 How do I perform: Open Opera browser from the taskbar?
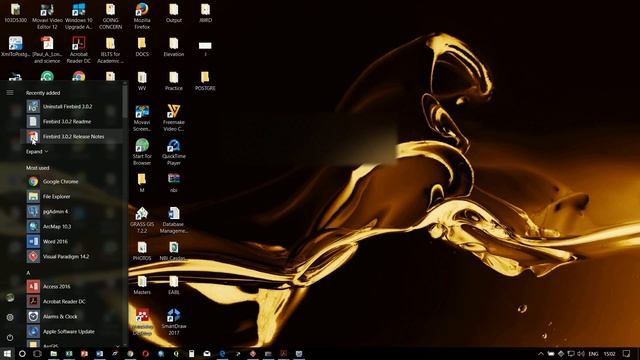pos(145,353)
